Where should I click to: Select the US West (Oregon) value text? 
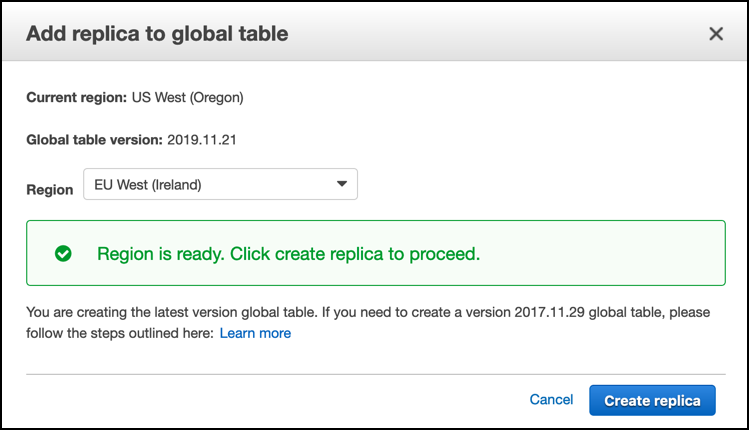click(188, 97)
